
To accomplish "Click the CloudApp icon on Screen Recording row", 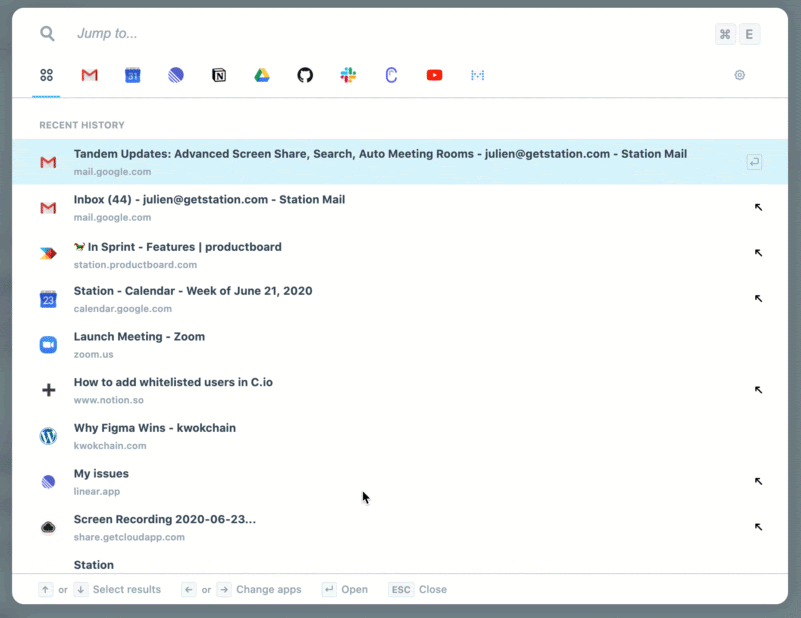I will point(48,527).
